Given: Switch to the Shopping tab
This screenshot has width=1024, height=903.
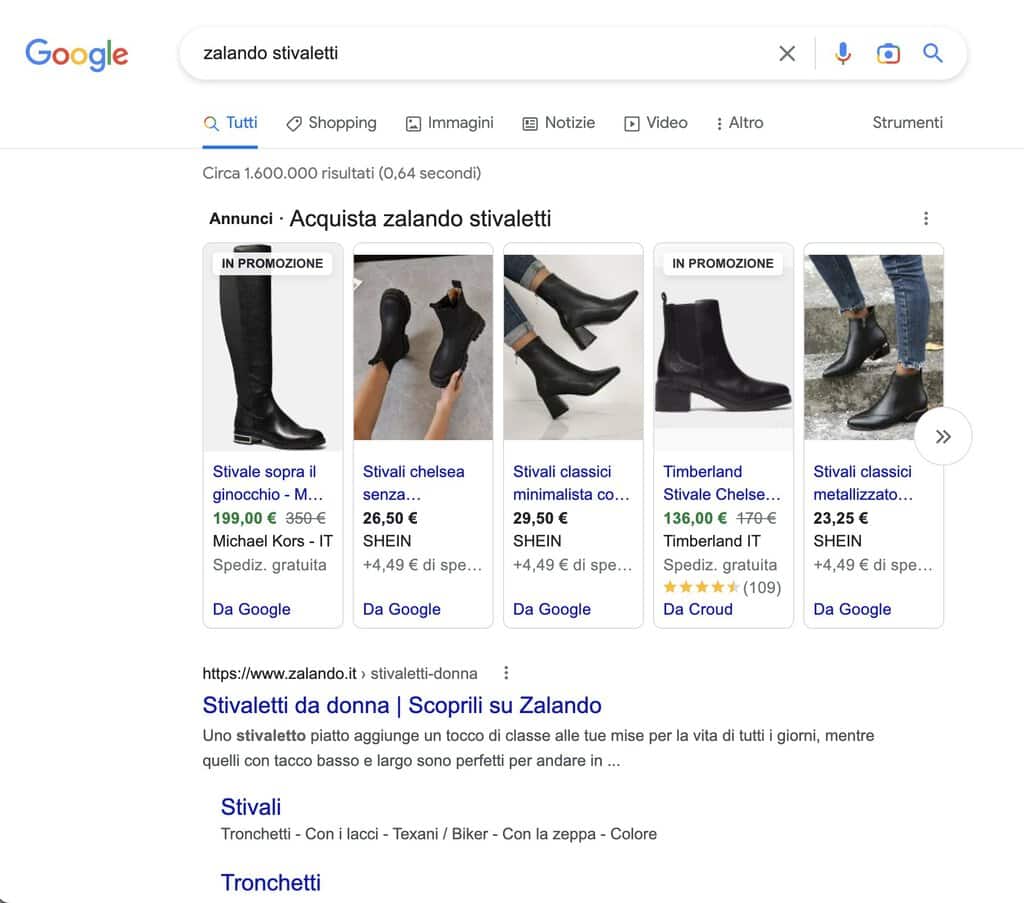Looking at the screenshot, I should [x=332, y=123].
